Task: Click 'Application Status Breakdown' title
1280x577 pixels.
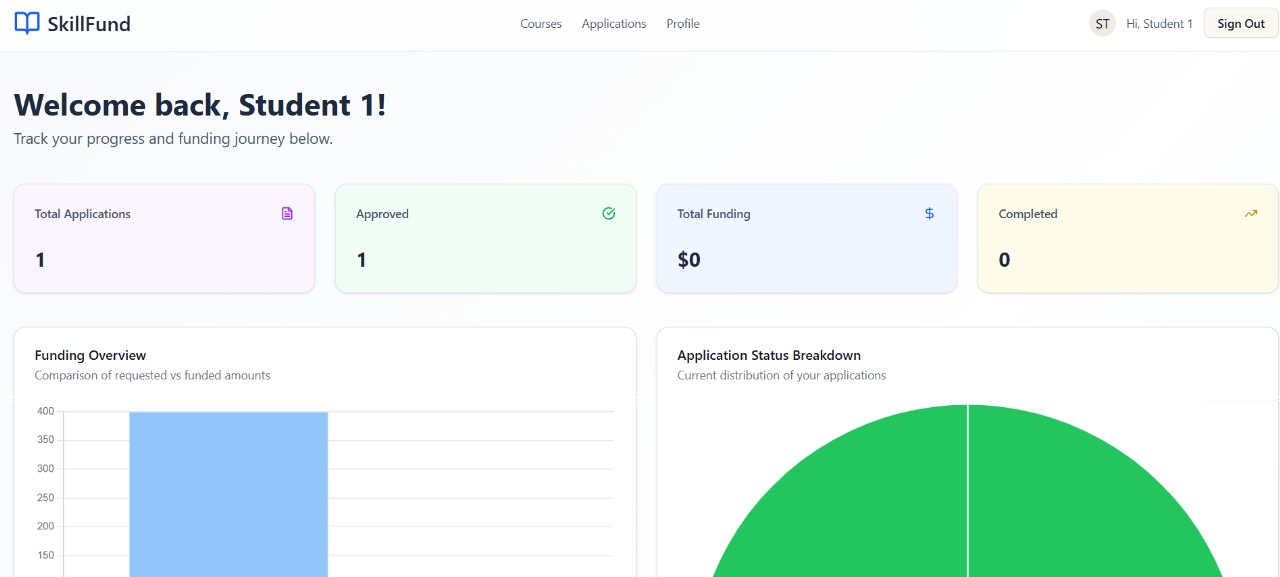Action: tap(769, 355)
